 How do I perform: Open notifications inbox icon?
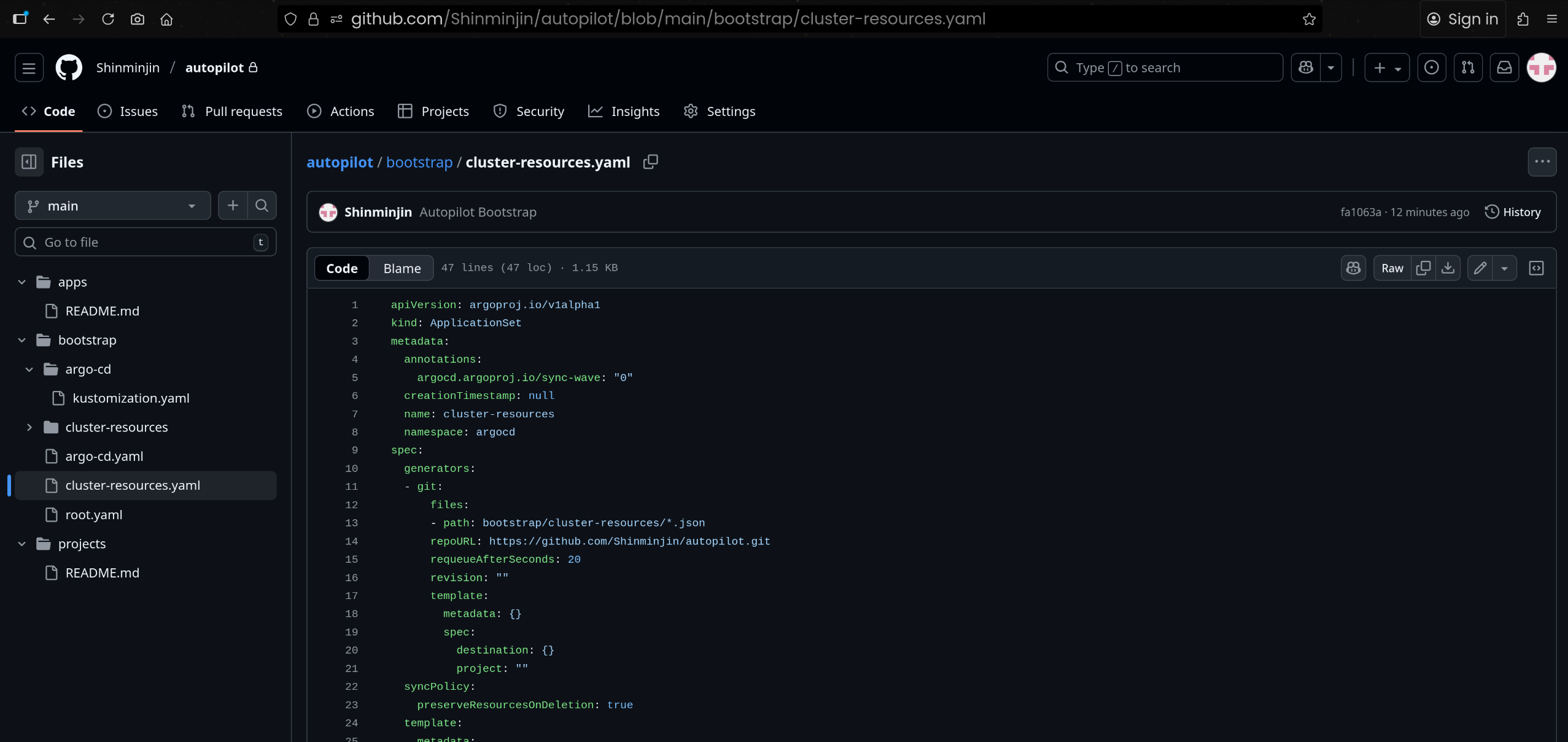1504,68
